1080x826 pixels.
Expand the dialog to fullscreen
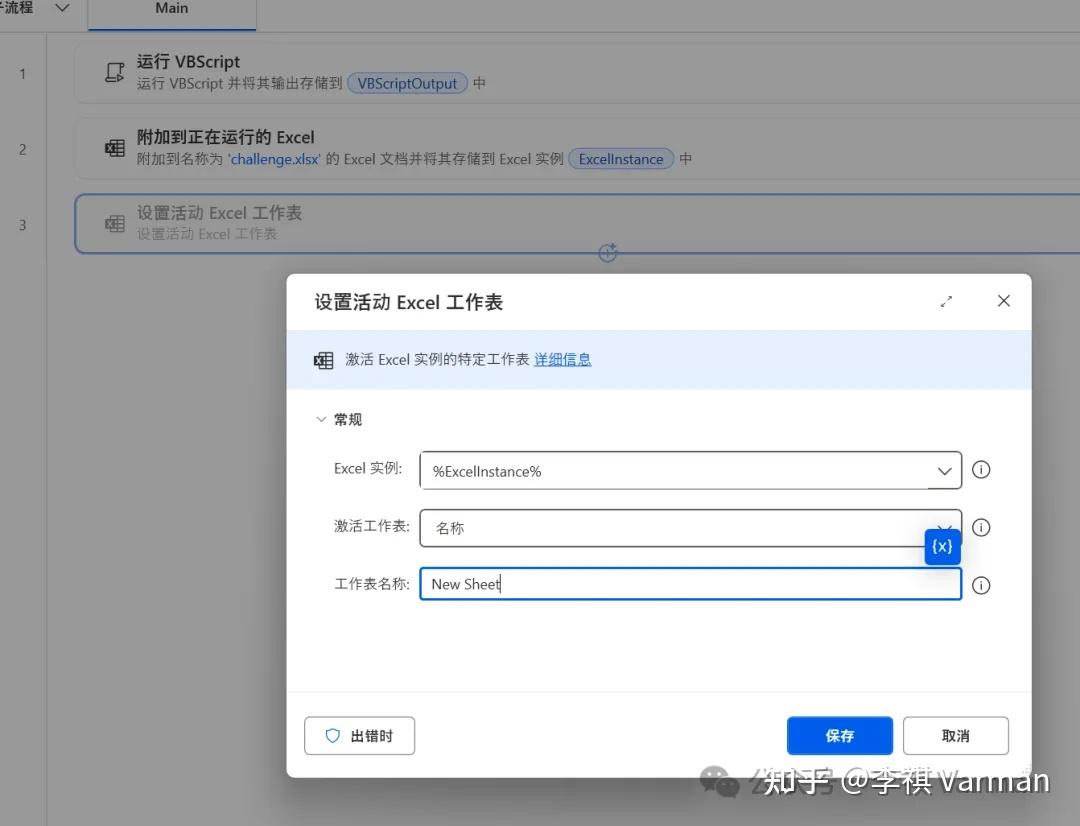(946, 300)
